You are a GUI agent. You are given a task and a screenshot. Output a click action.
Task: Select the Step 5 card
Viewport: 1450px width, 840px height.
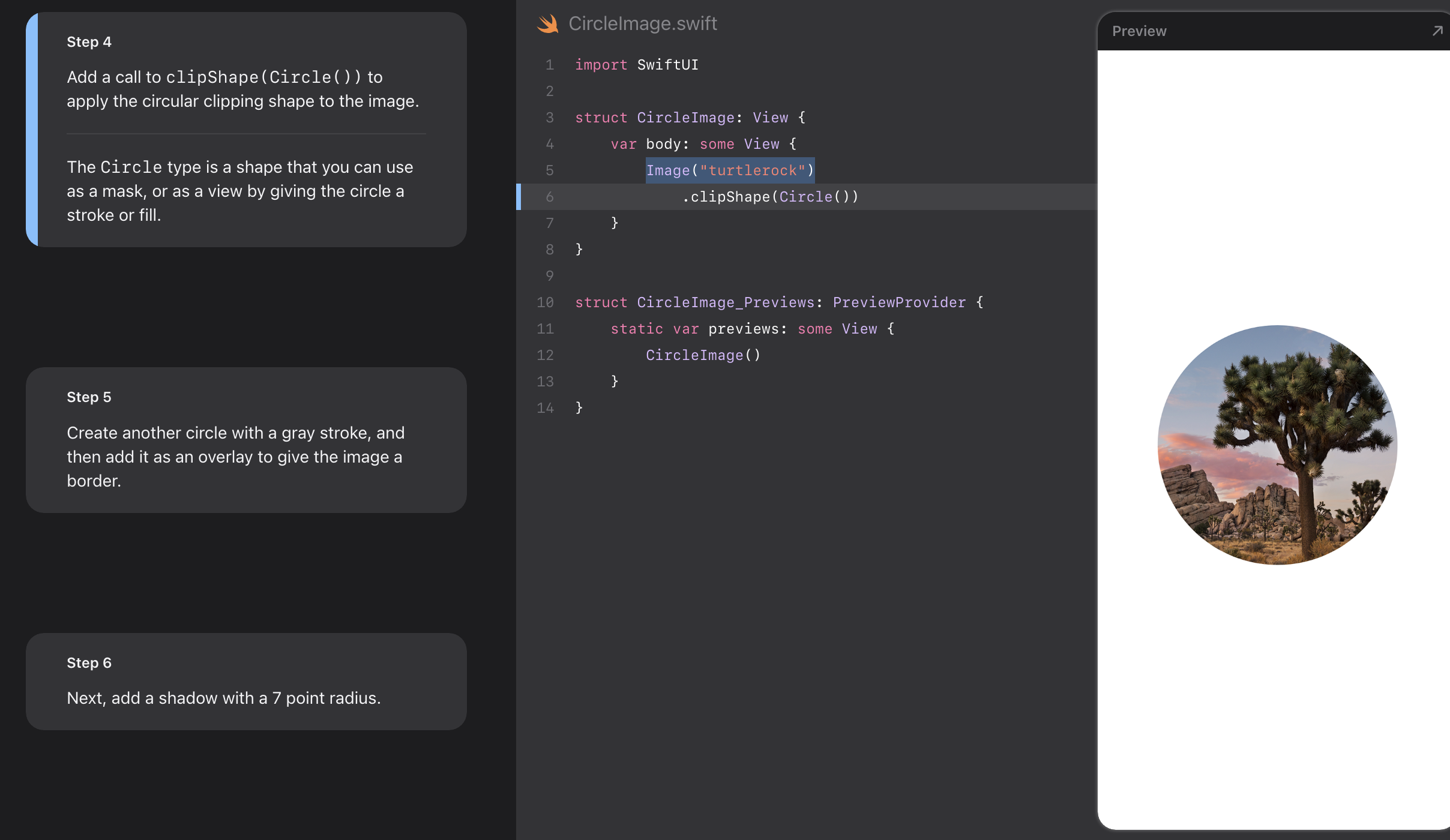coord(246,440)
